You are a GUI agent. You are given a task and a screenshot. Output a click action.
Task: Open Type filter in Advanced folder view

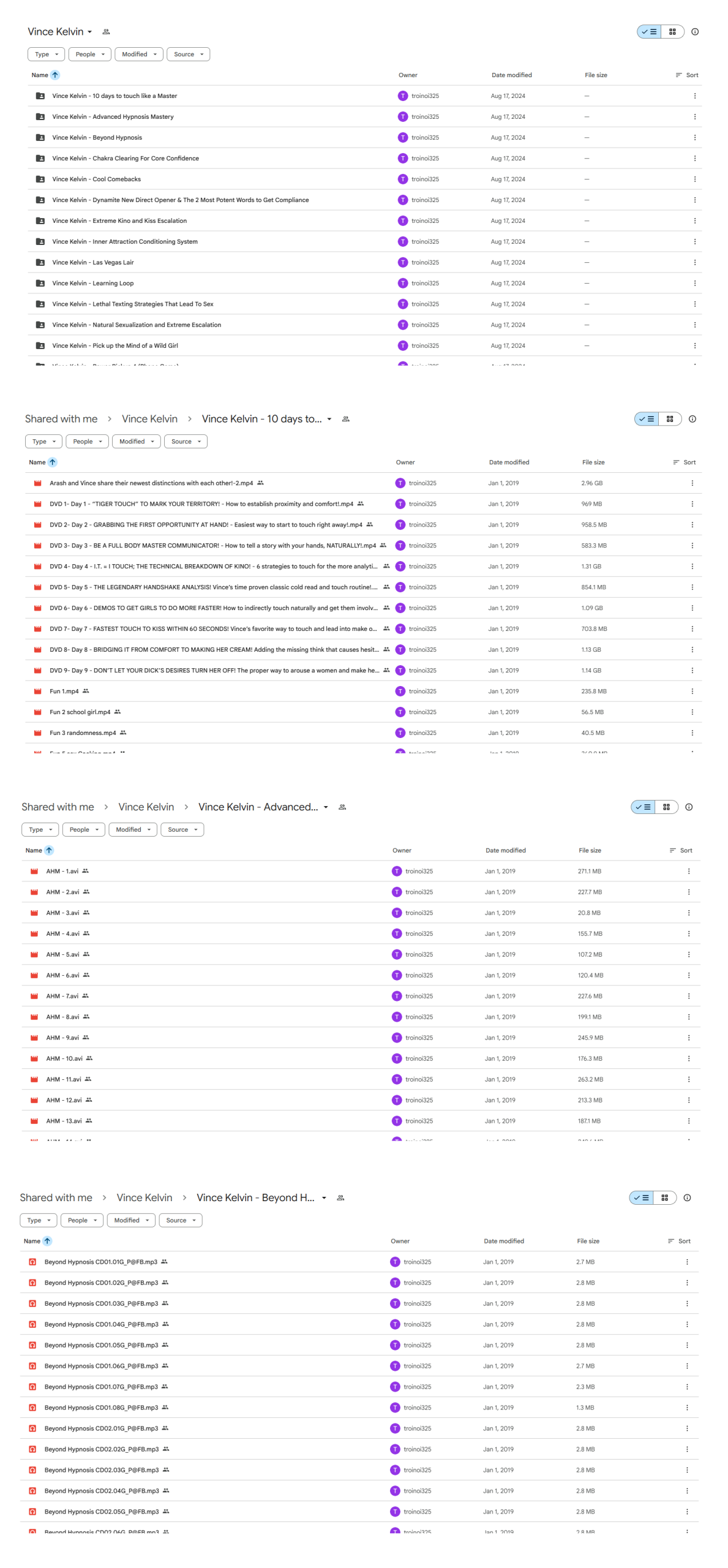tap(40, 830)
